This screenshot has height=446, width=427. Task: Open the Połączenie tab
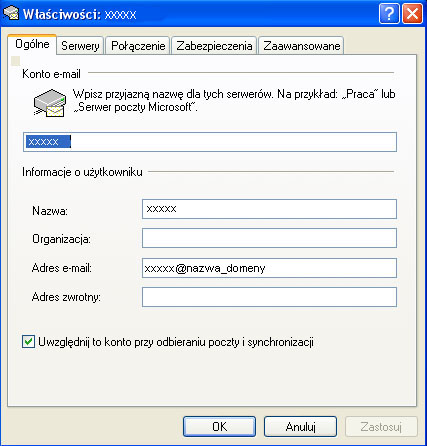(x=138, y=46)
